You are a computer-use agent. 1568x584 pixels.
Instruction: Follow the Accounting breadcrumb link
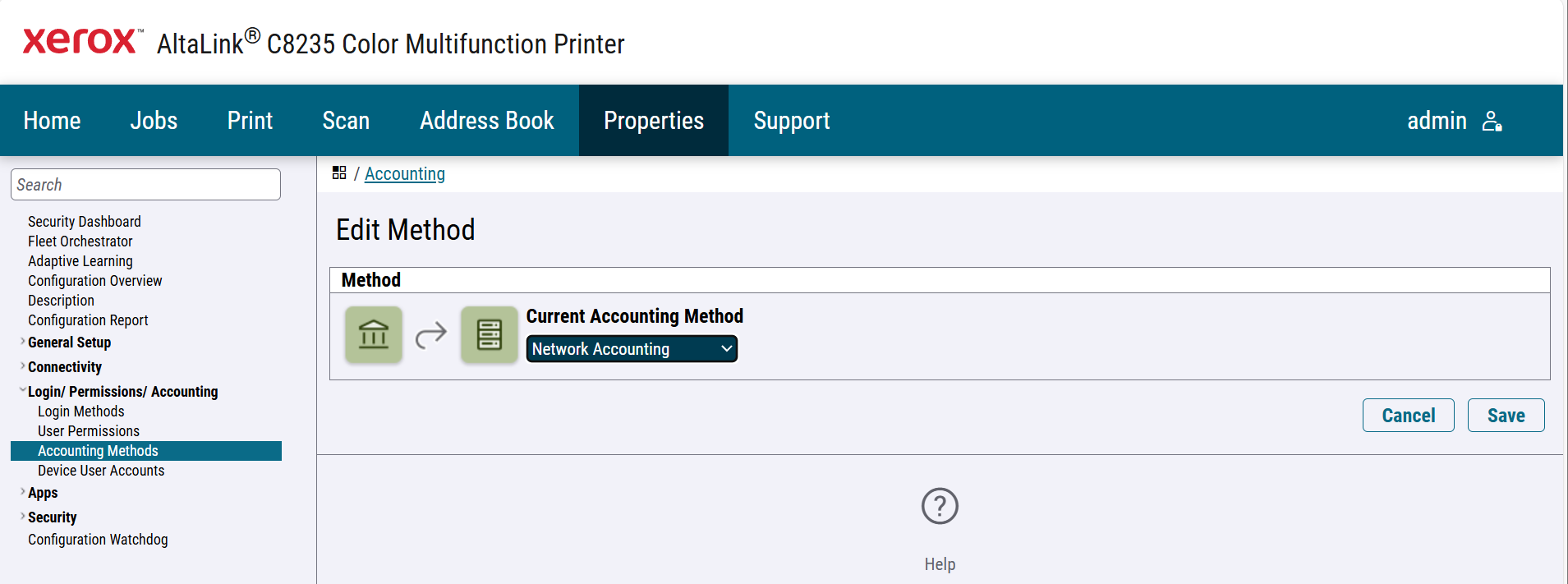tap(405, 174)
